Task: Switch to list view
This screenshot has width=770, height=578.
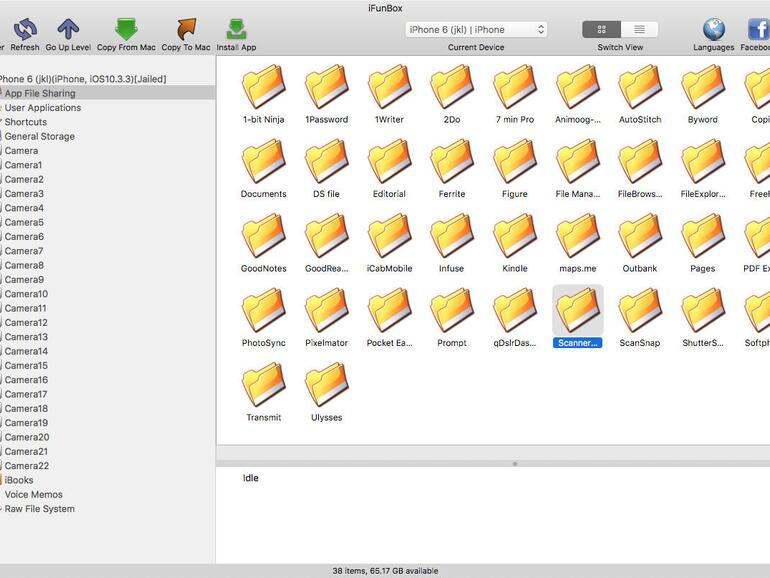Action: coord(639,30)
